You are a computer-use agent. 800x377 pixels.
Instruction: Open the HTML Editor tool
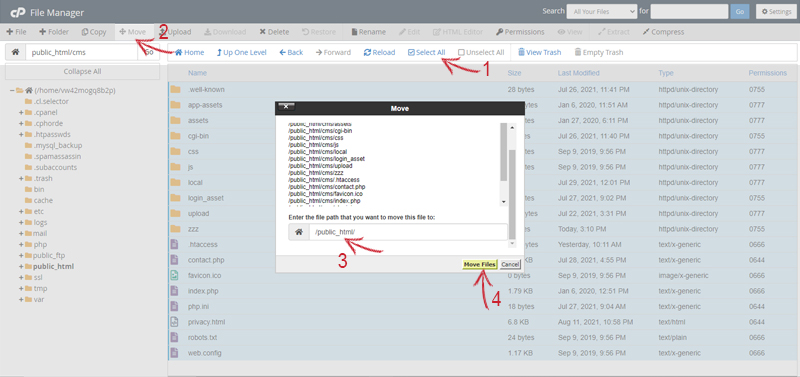458,32
